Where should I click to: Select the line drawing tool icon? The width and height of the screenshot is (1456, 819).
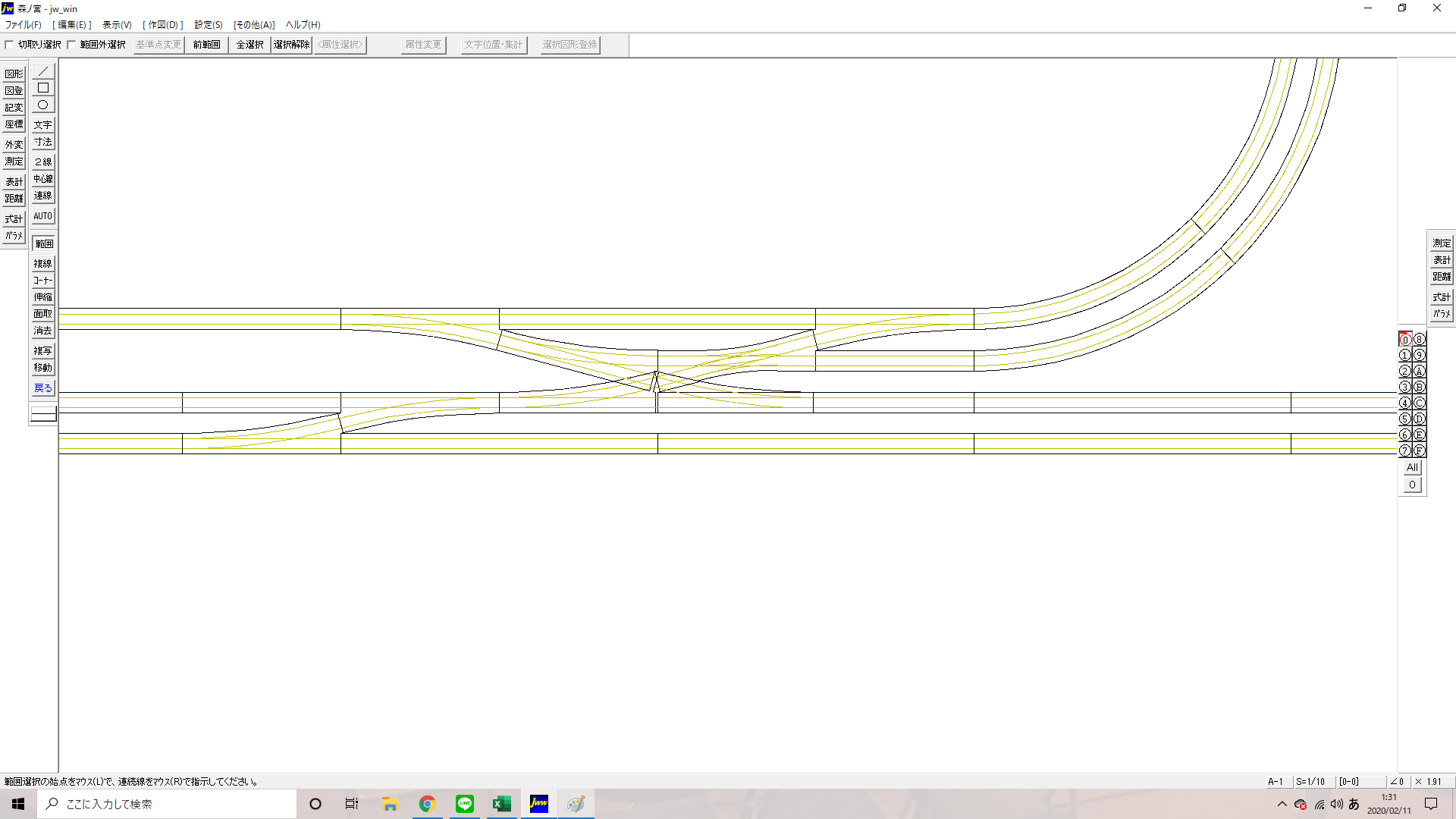pyautogui.click(x=43, y=71)
